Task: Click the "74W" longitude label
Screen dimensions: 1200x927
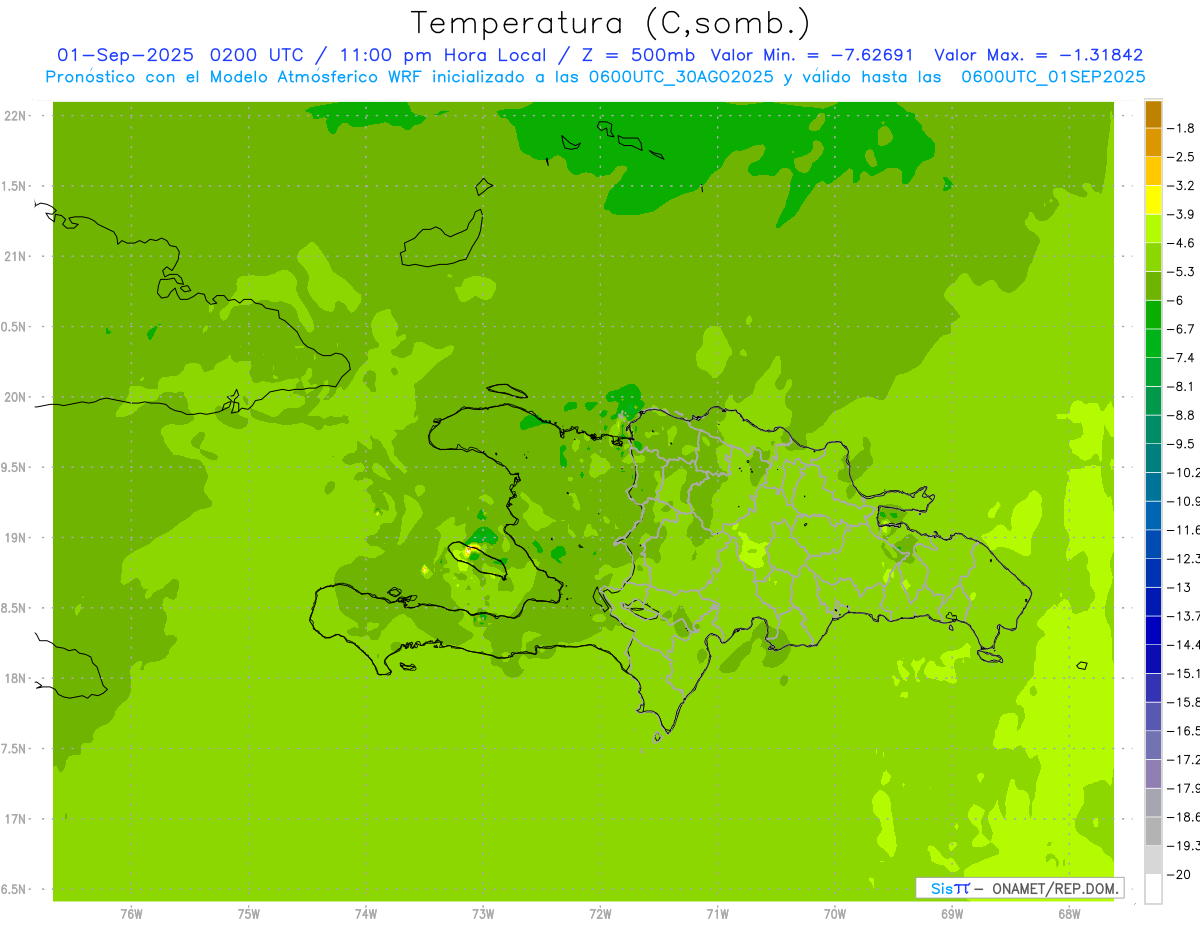Action: pyautogui.click(x=366, y=913)
